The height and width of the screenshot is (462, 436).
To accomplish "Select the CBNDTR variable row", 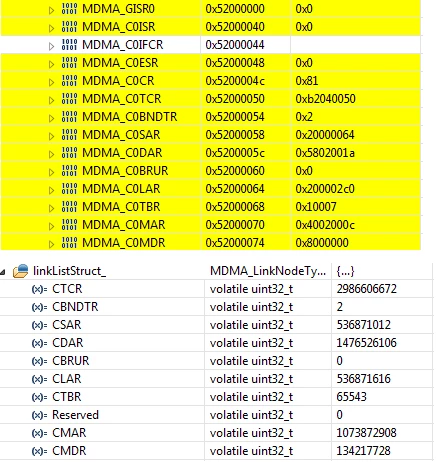I will click(217, 307).
